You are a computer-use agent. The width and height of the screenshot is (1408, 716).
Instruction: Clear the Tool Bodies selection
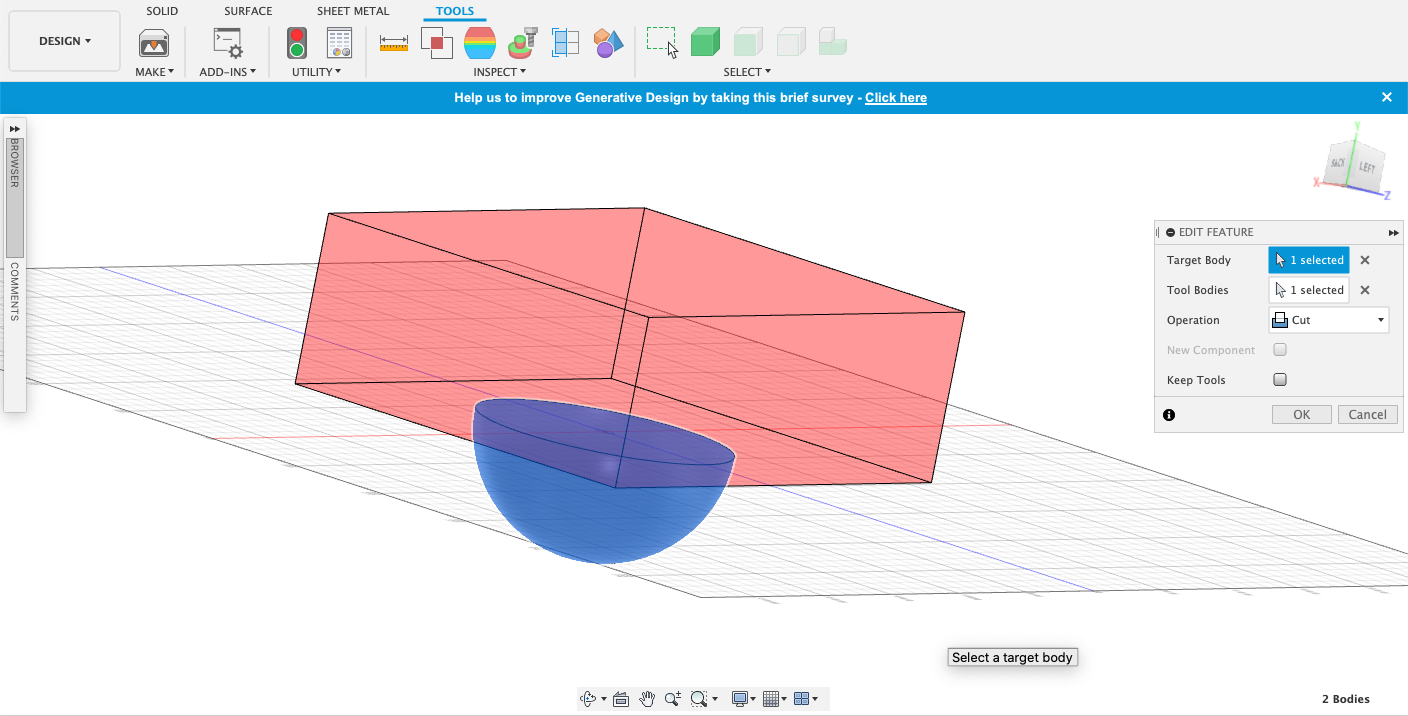coord(1365,290)
